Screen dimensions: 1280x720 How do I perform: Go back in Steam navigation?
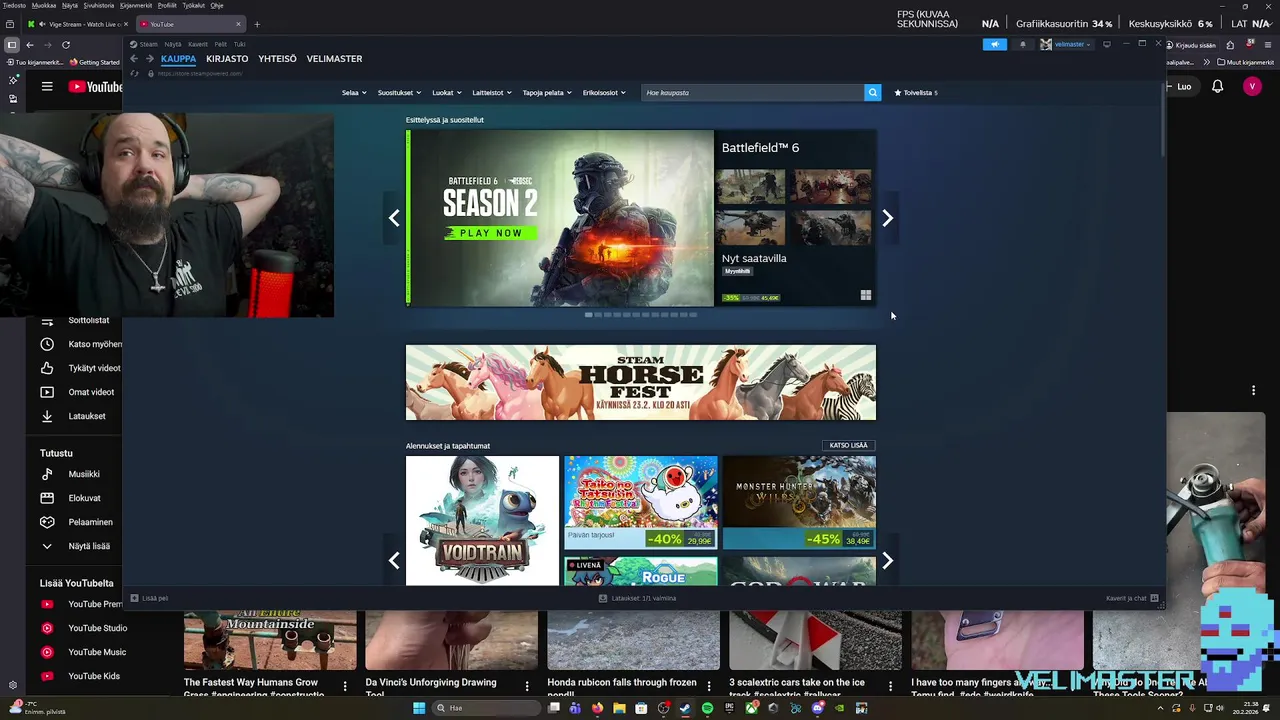click(x=134, y=59)
